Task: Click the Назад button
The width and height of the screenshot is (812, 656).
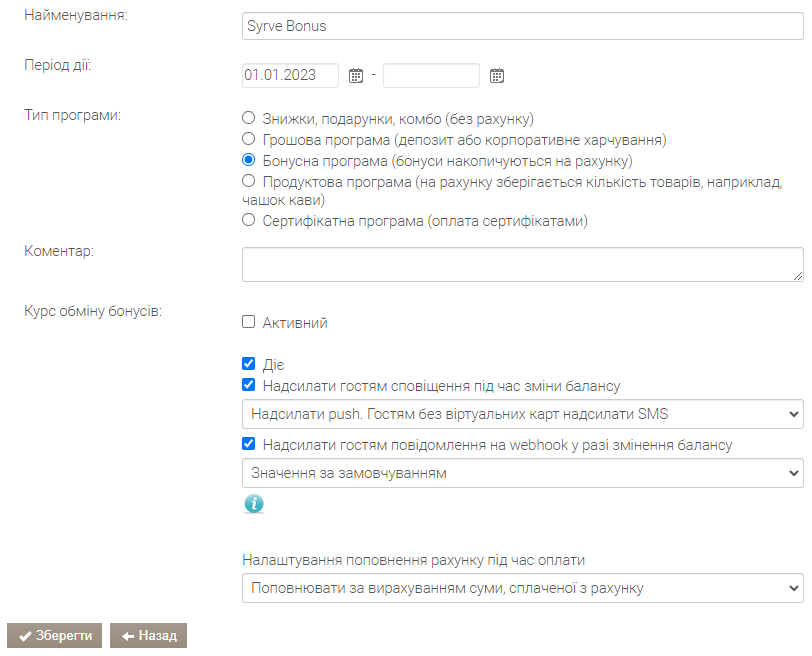Action: coord(148,635)
